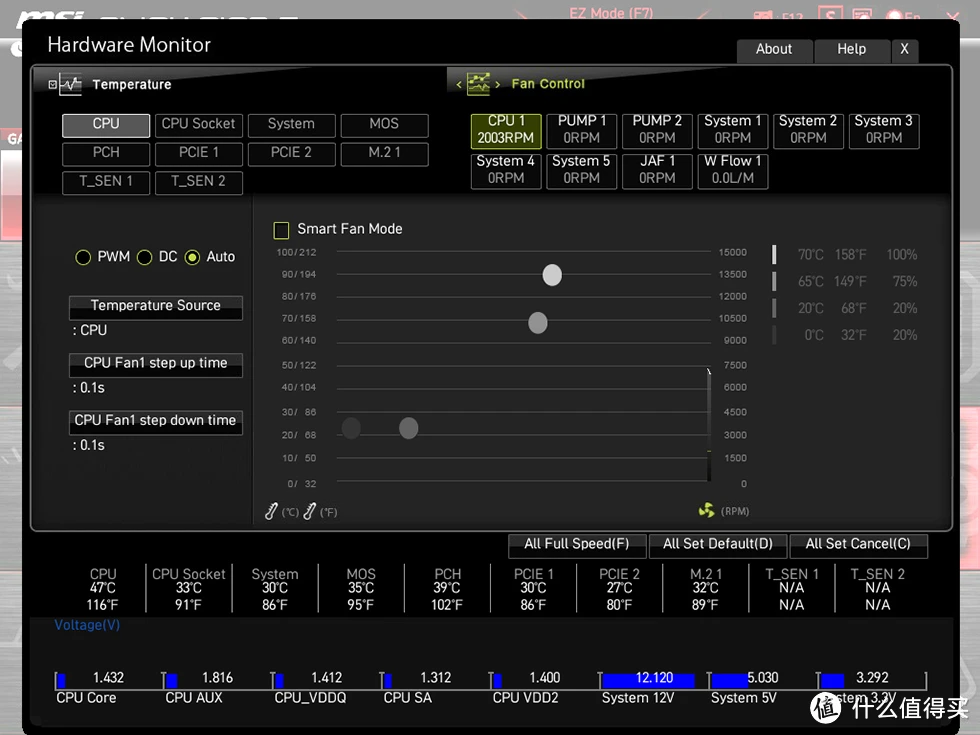Select the PWM radio button
980x735 pixels.
tap(83, 258)
